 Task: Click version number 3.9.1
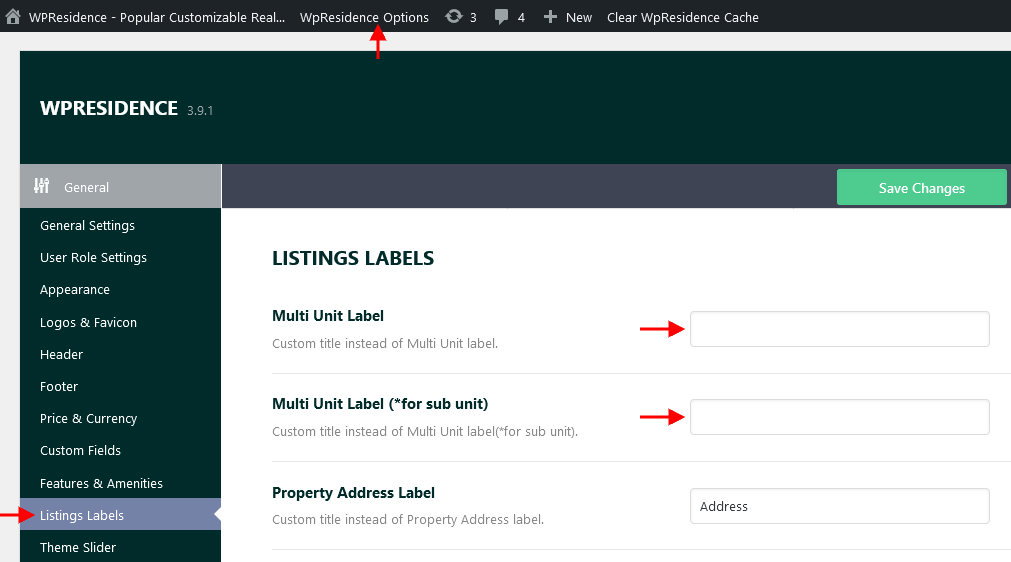click(200, 111)
